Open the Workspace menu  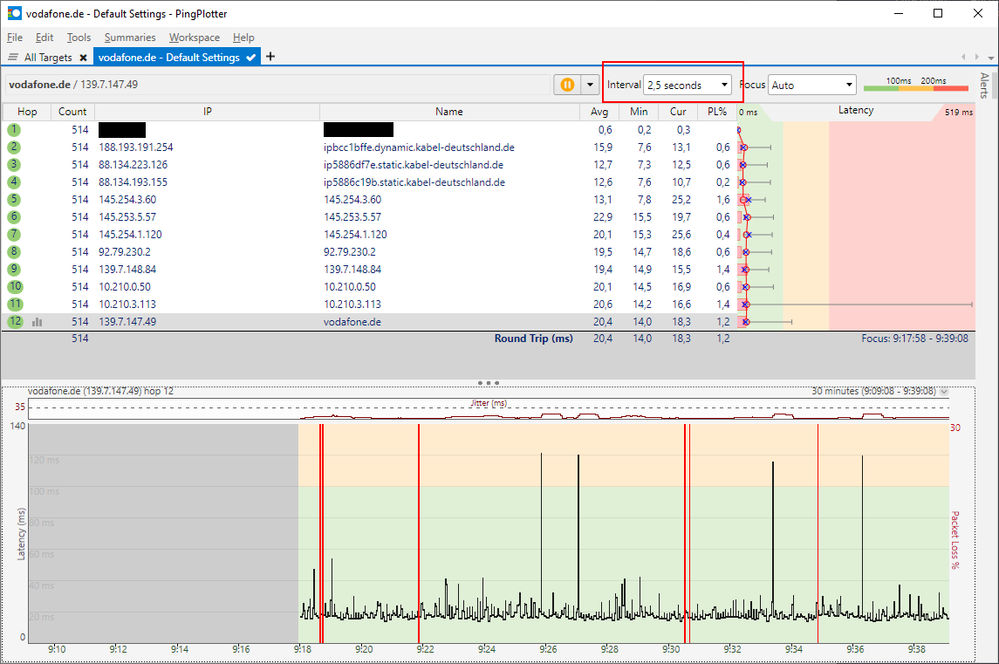pos(193,37)
